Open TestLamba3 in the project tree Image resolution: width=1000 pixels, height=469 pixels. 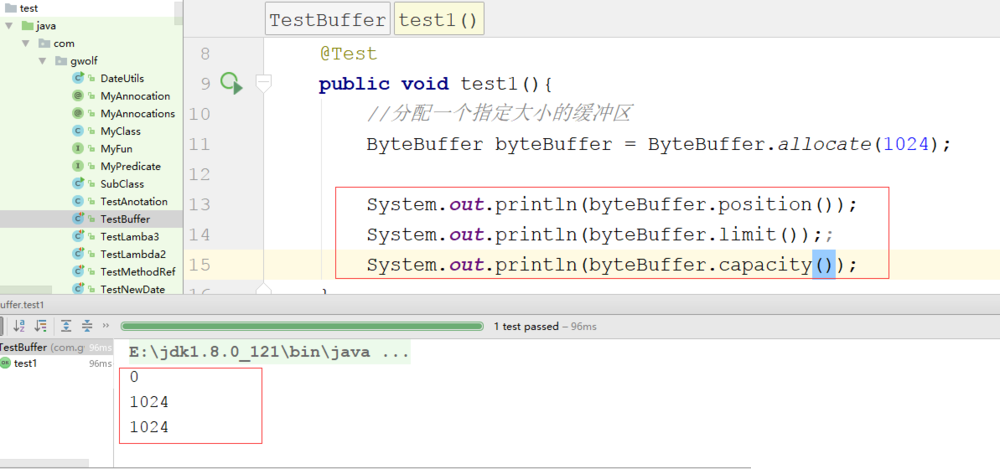coord(129,236)
